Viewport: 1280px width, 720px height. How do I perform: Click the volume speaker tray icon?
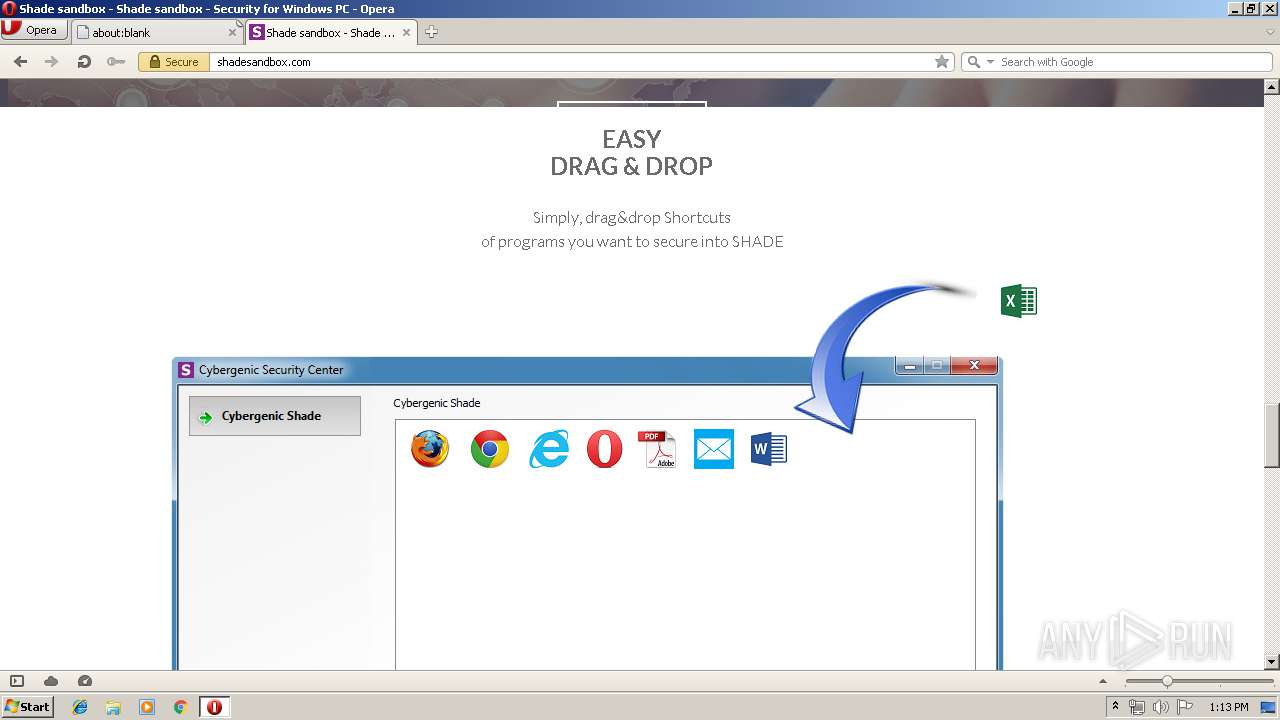click(x=1161, y=707)
